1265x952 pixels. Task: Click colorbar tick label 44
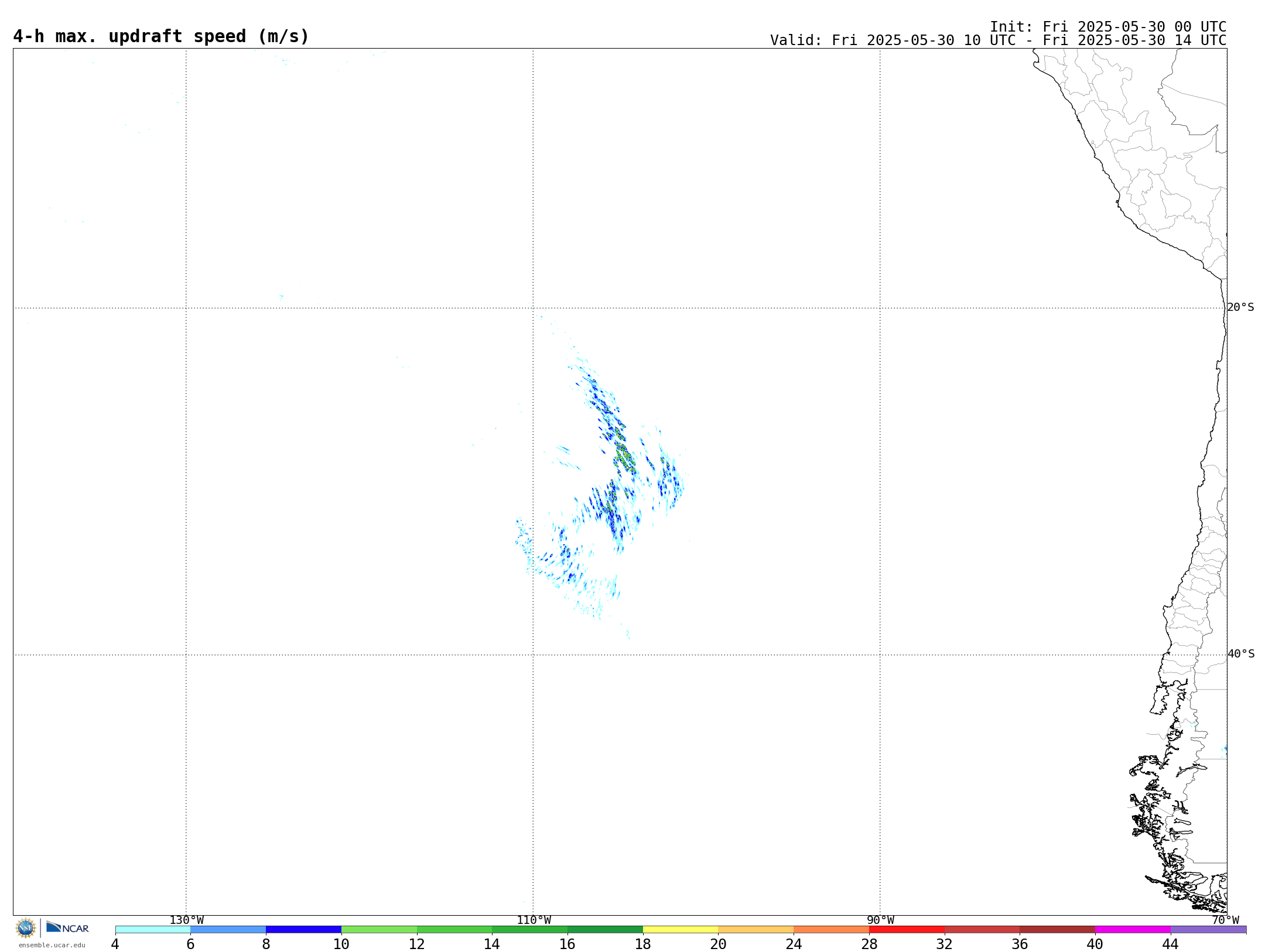click(1170, 944)
